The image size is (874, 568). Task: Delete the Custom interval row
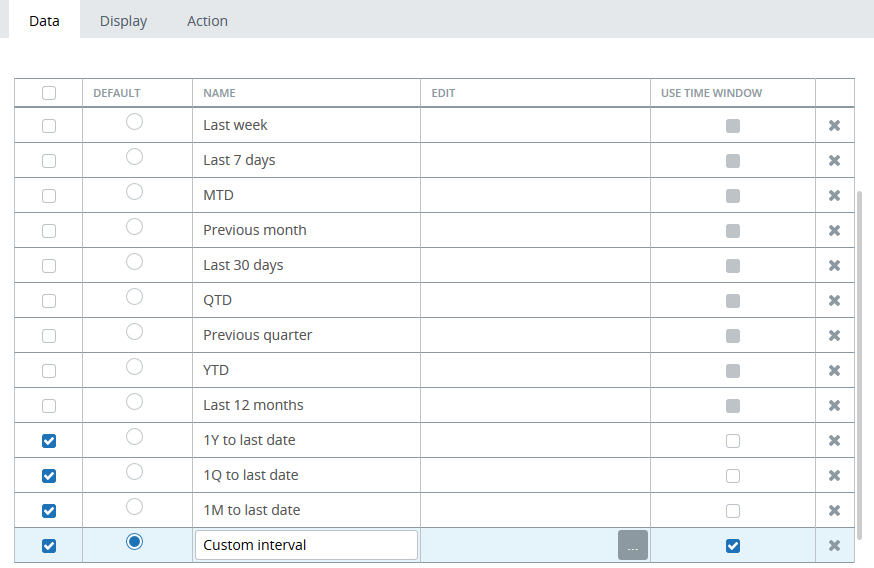tap(834, 546)
